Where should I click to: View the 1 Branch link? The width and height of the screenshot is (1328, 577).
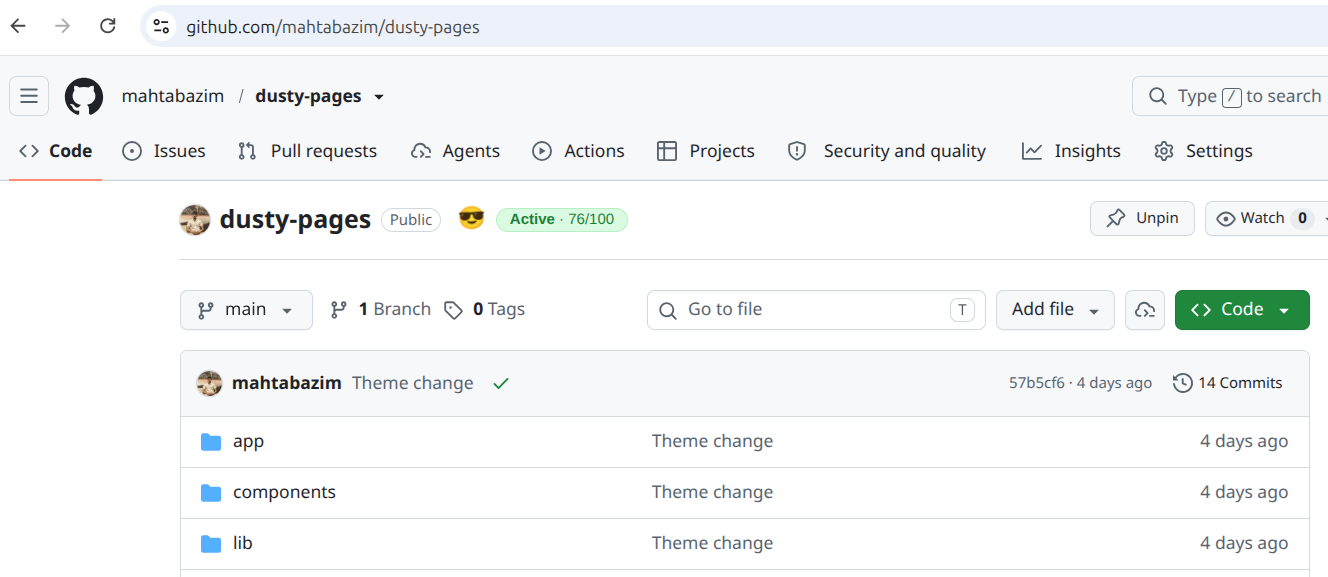tap(380, 310)
